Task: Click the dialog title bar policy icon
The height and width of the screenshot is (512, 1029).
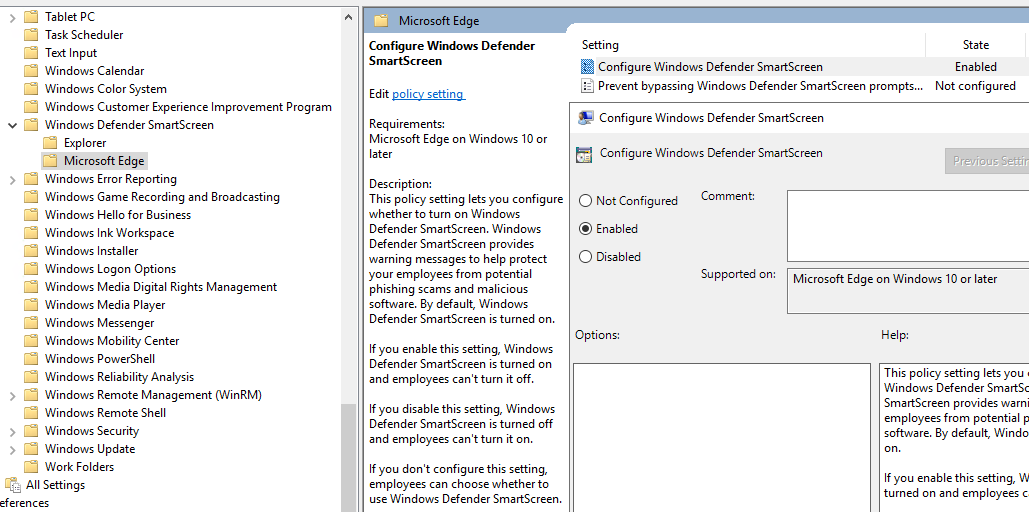Action: [x=585, y=118]
